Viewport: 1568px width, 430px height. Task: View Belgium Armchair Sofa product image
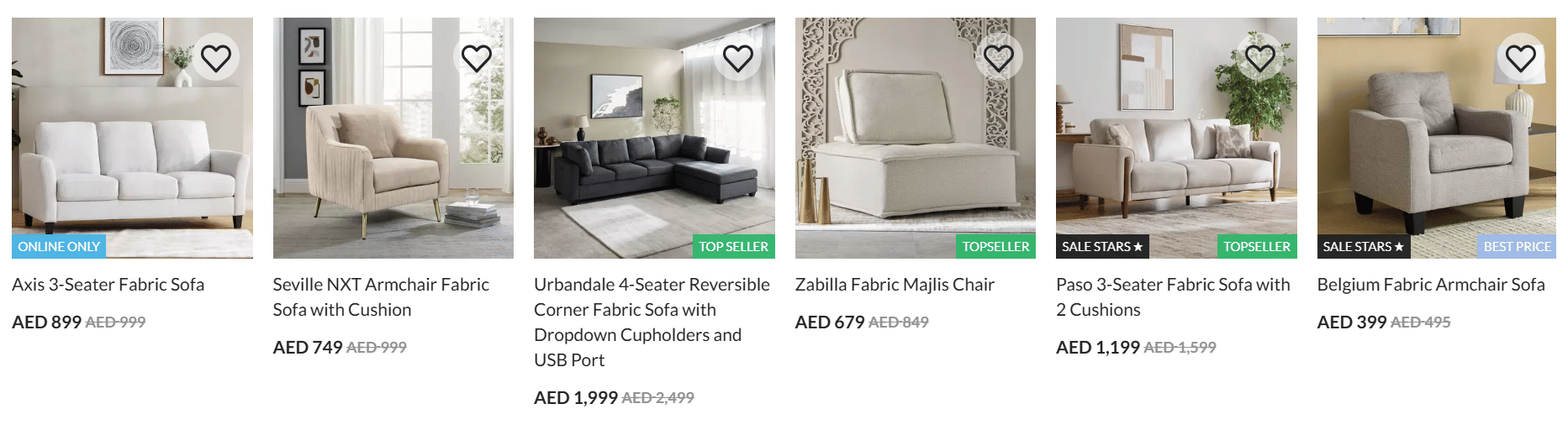tap(1437, 138)
